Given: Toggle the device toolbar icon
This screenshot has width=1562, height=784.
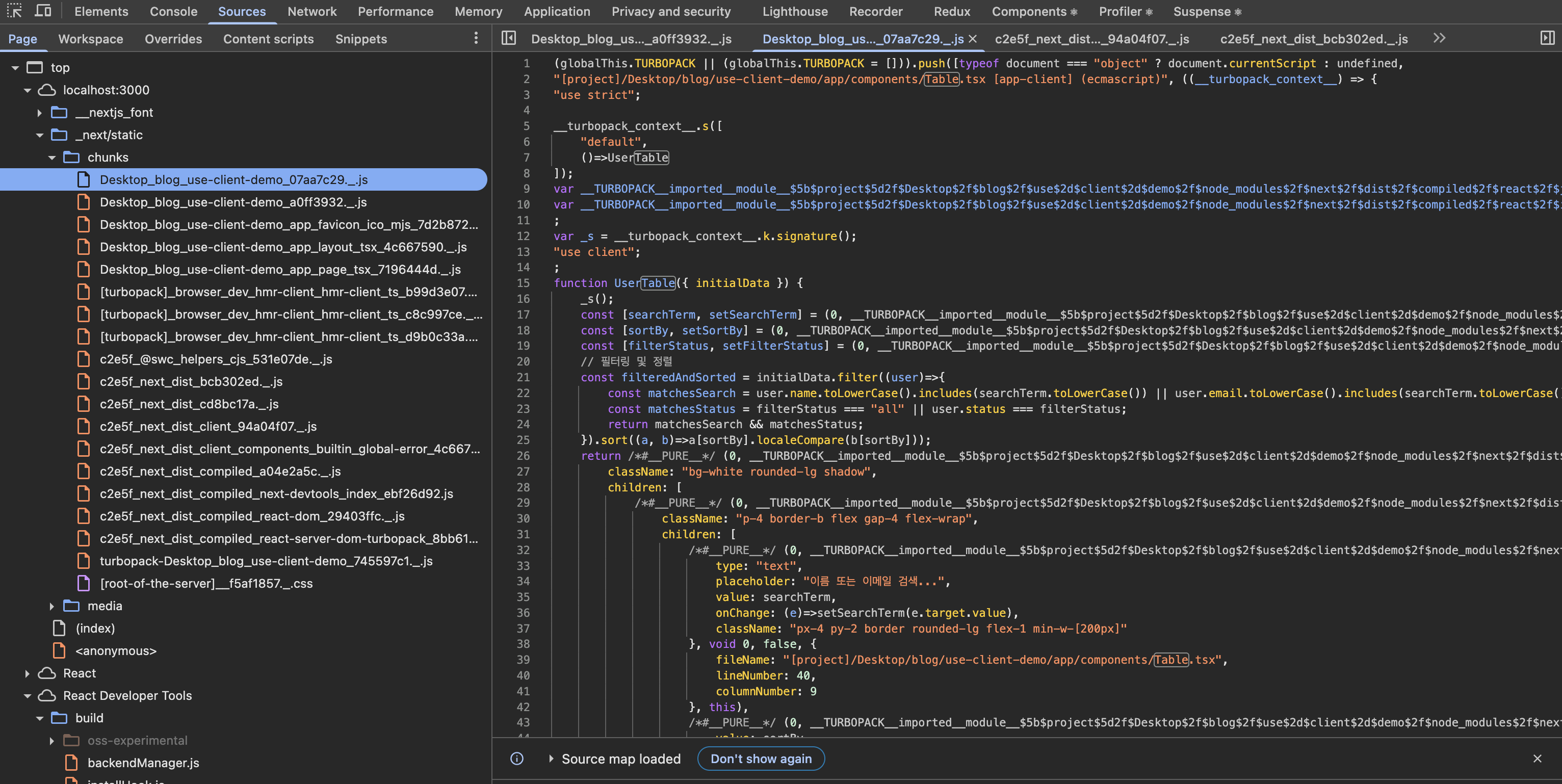Looking at the screenshot, I should click(x=43, y=11).
